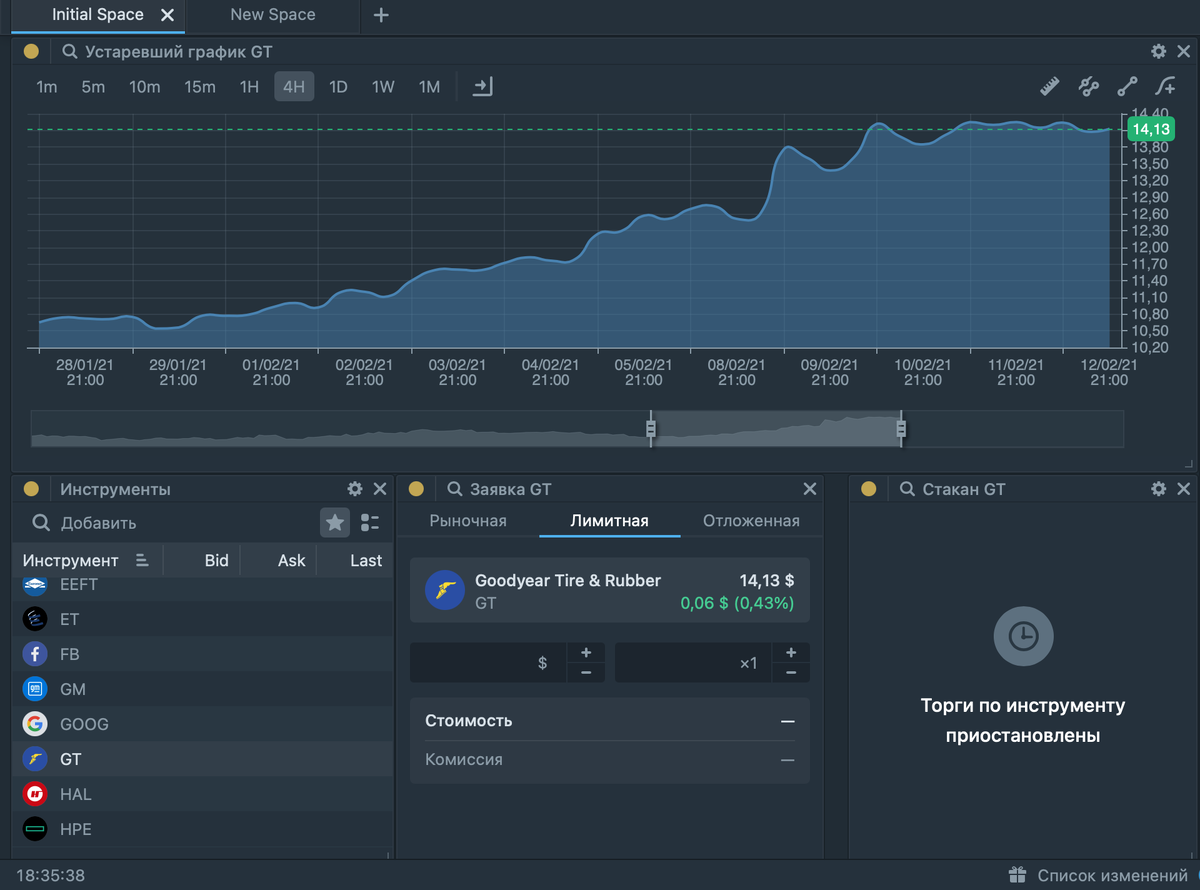
Task: Select the HPE instrument row
Action: [203, 829]
